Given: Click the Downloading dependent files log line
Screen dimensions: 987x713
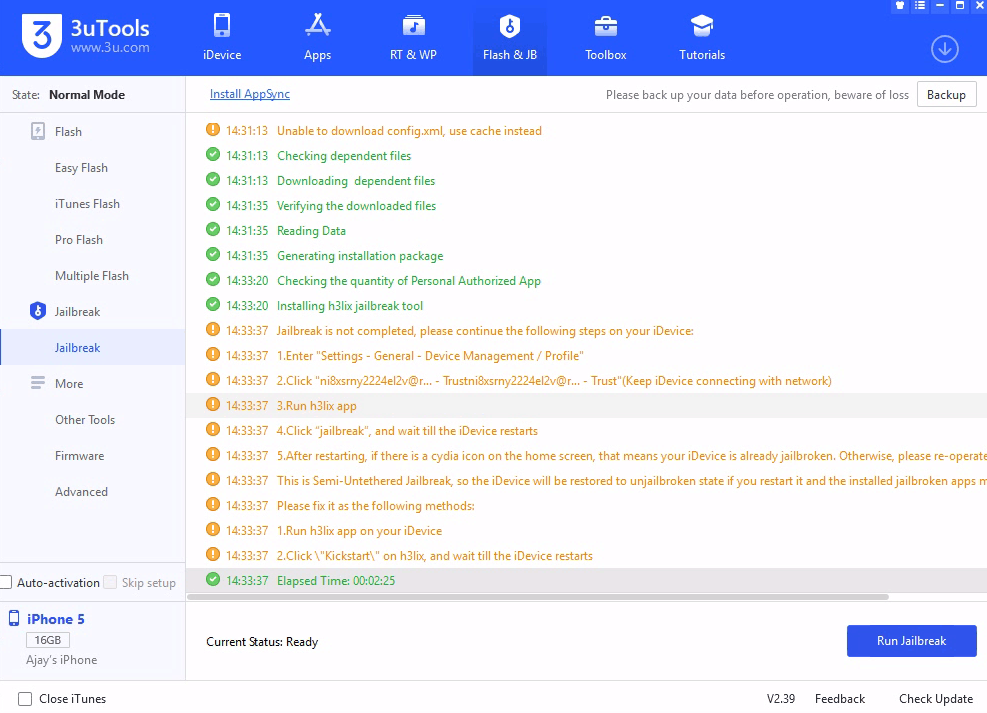Looking at the screenshot, I should (356, 181).
